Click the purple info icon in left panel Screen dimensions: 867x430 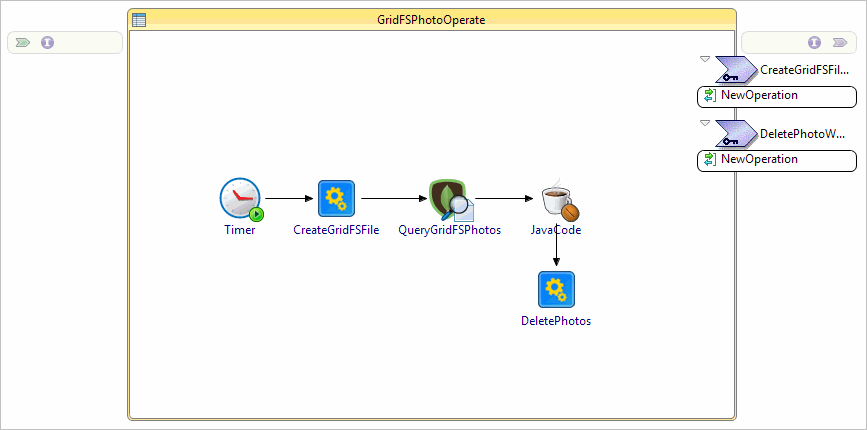48,43
